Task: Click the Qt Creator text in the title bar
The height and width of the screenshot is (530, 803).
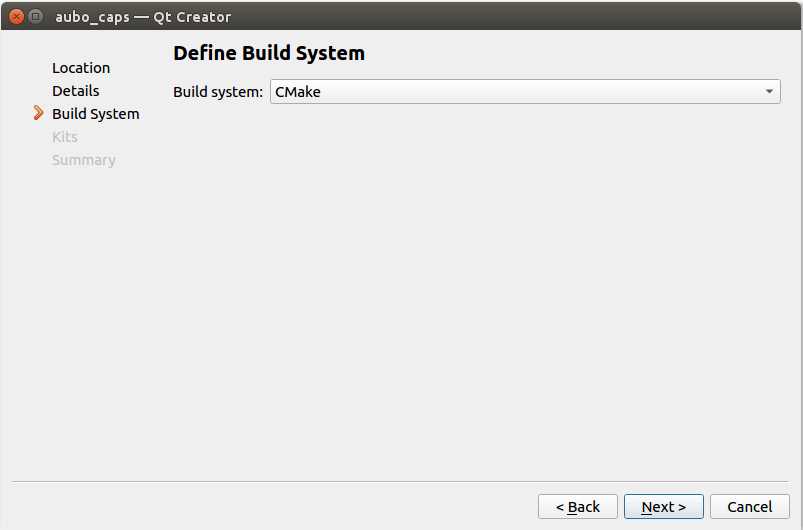Action: (192, 17)
